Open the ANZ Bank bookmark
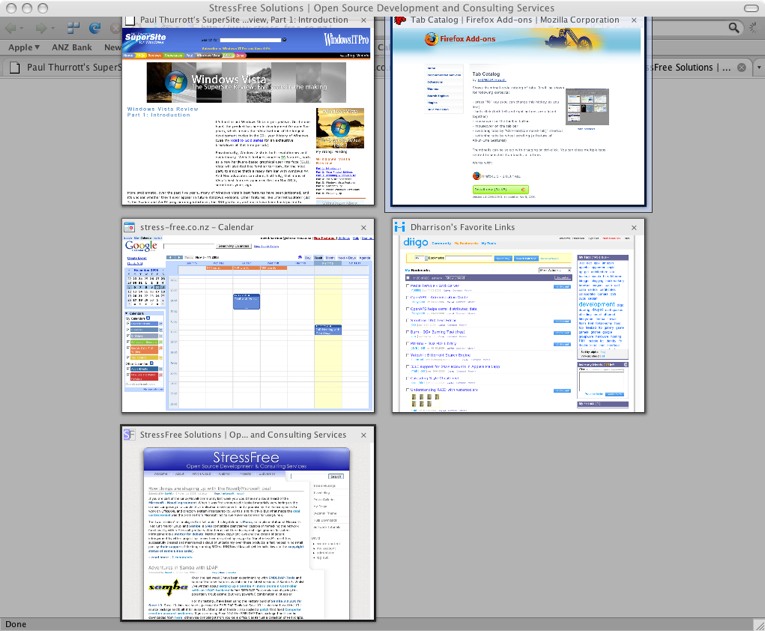Screen dimensions: 765x631 [72, 47]
